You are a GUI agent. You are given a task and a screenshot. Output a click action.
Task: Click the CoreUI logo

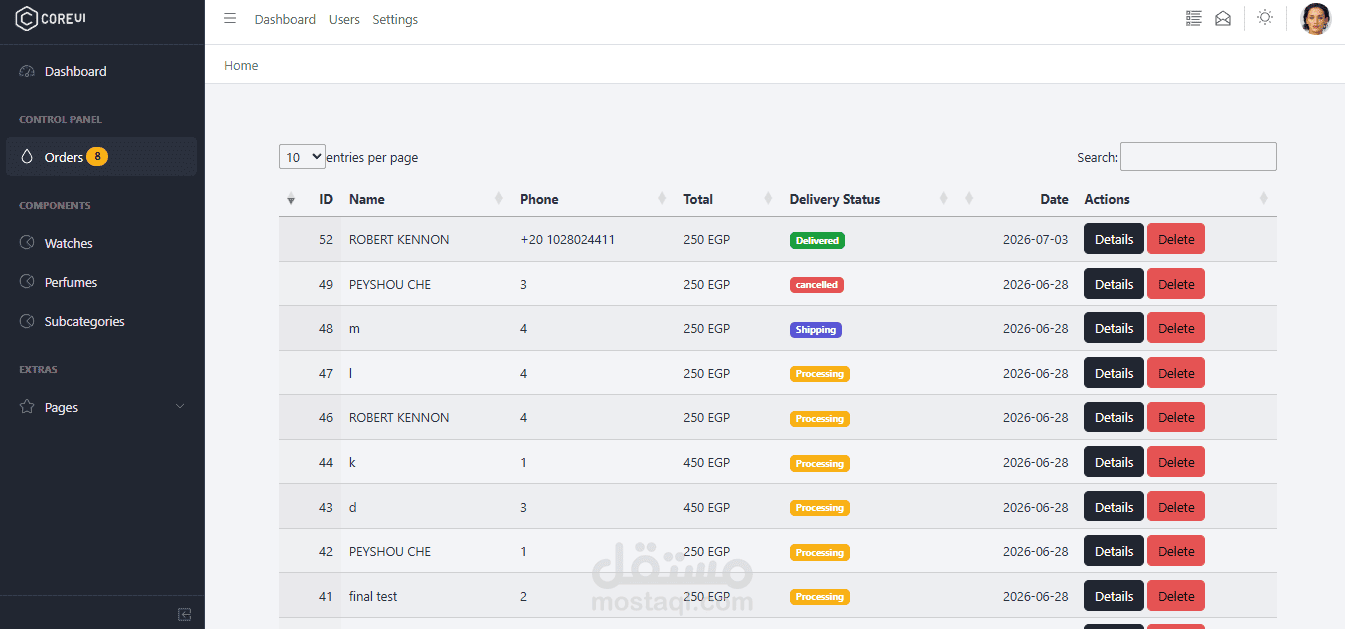coord(52,19)
